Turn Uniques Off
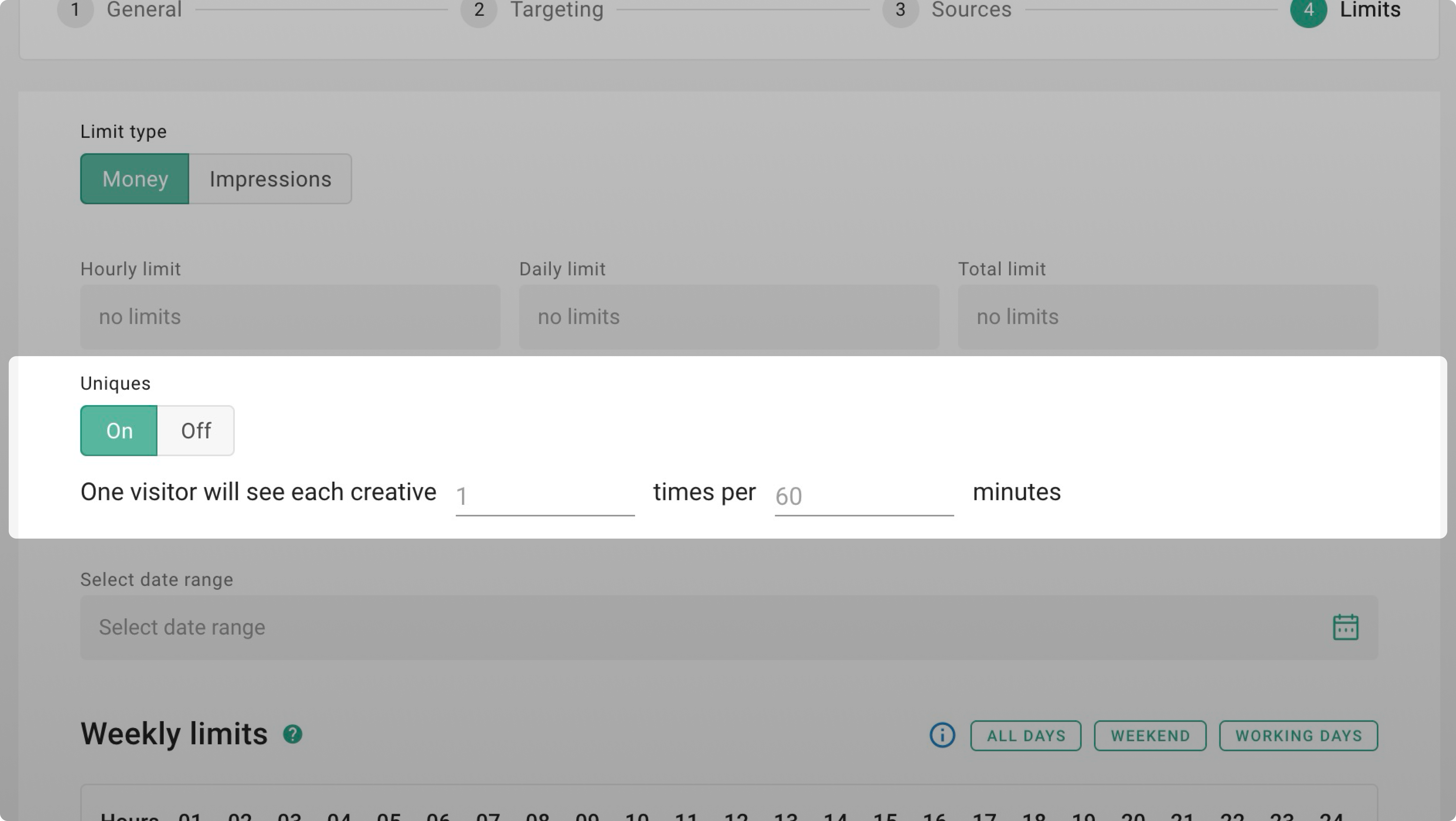 coord(196,431)
